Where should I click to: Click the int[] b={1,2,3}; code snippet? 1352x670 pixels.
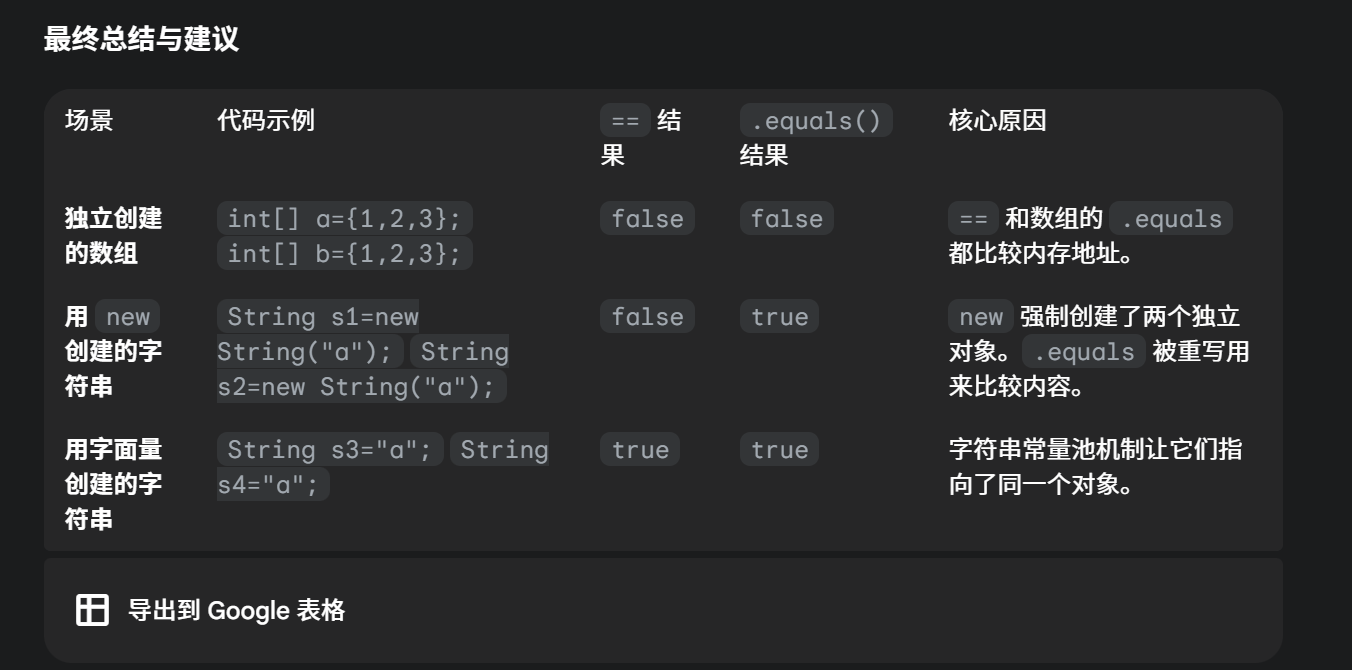pyautogui.click(x=345, y=253)
